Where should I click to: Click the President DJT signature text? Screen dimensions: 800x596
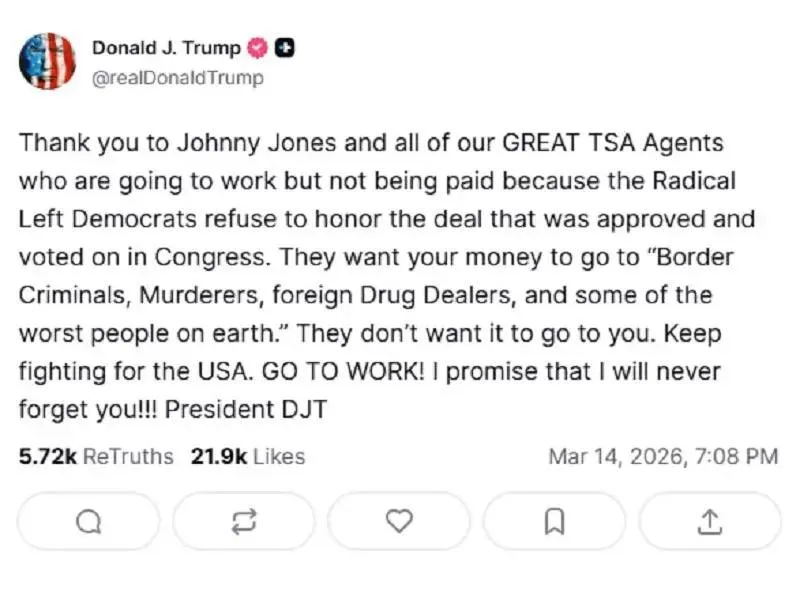(x=245, y=409)
